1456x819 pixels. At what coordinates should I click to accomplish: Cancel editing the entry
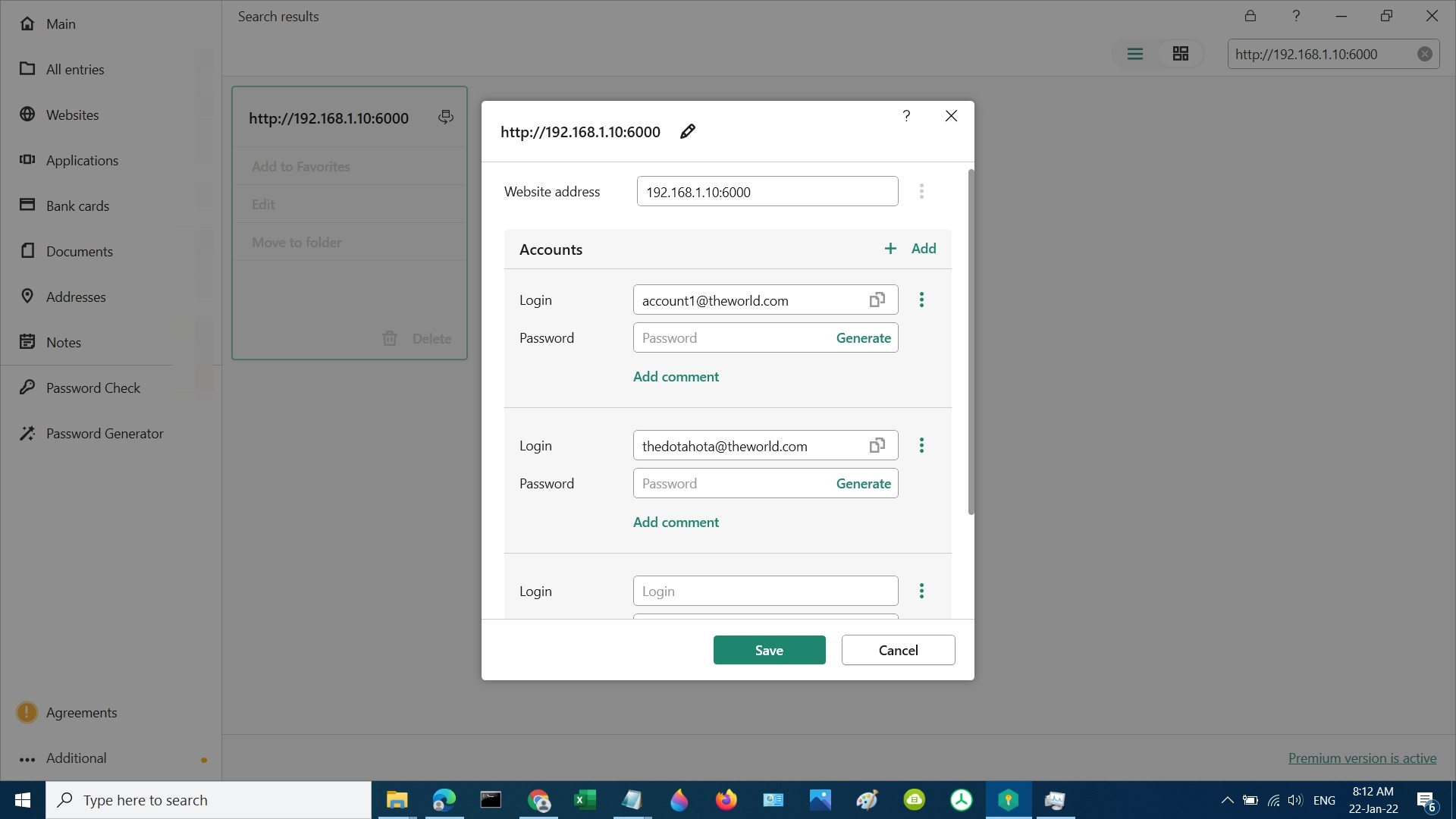(x=898, y=650)
